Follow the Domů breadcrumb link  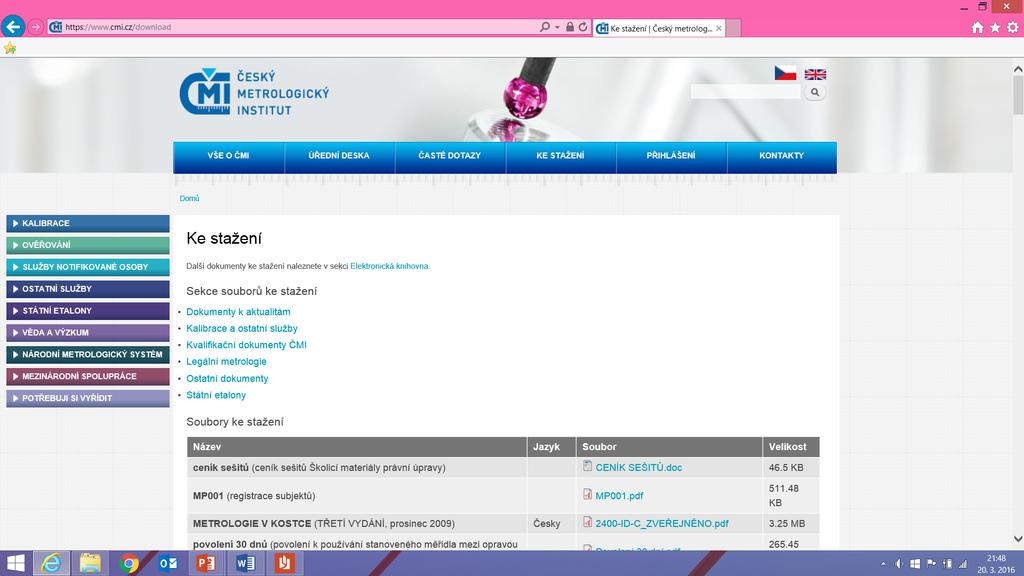pyautogui.click(x=189, y=199)
